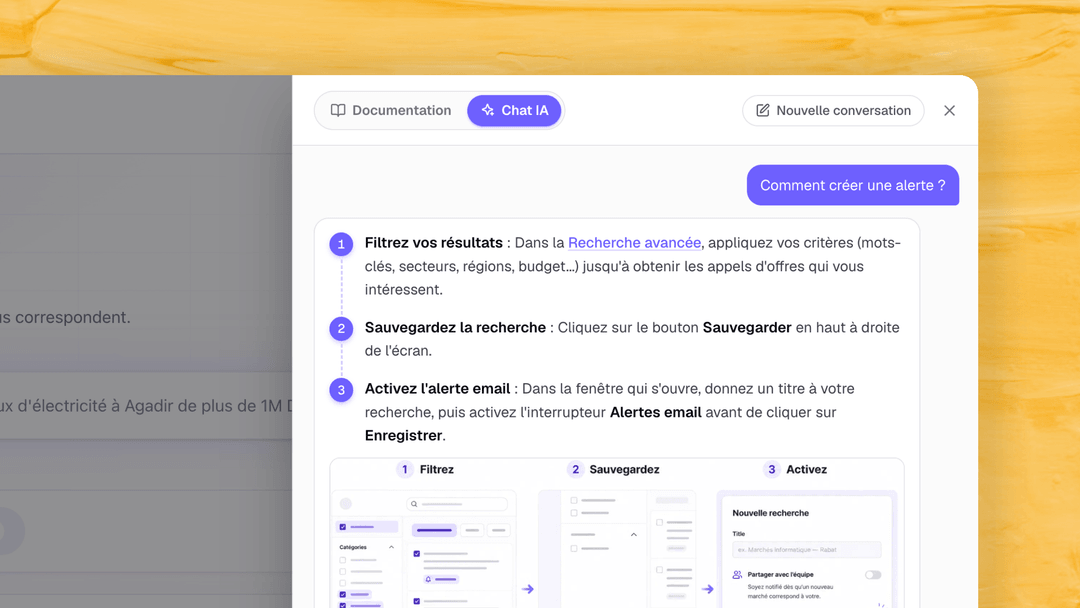Click the 'Activez l'alerte email' step heading
The height and width of the screenshot is (608, 1080).
click(437, 389)
